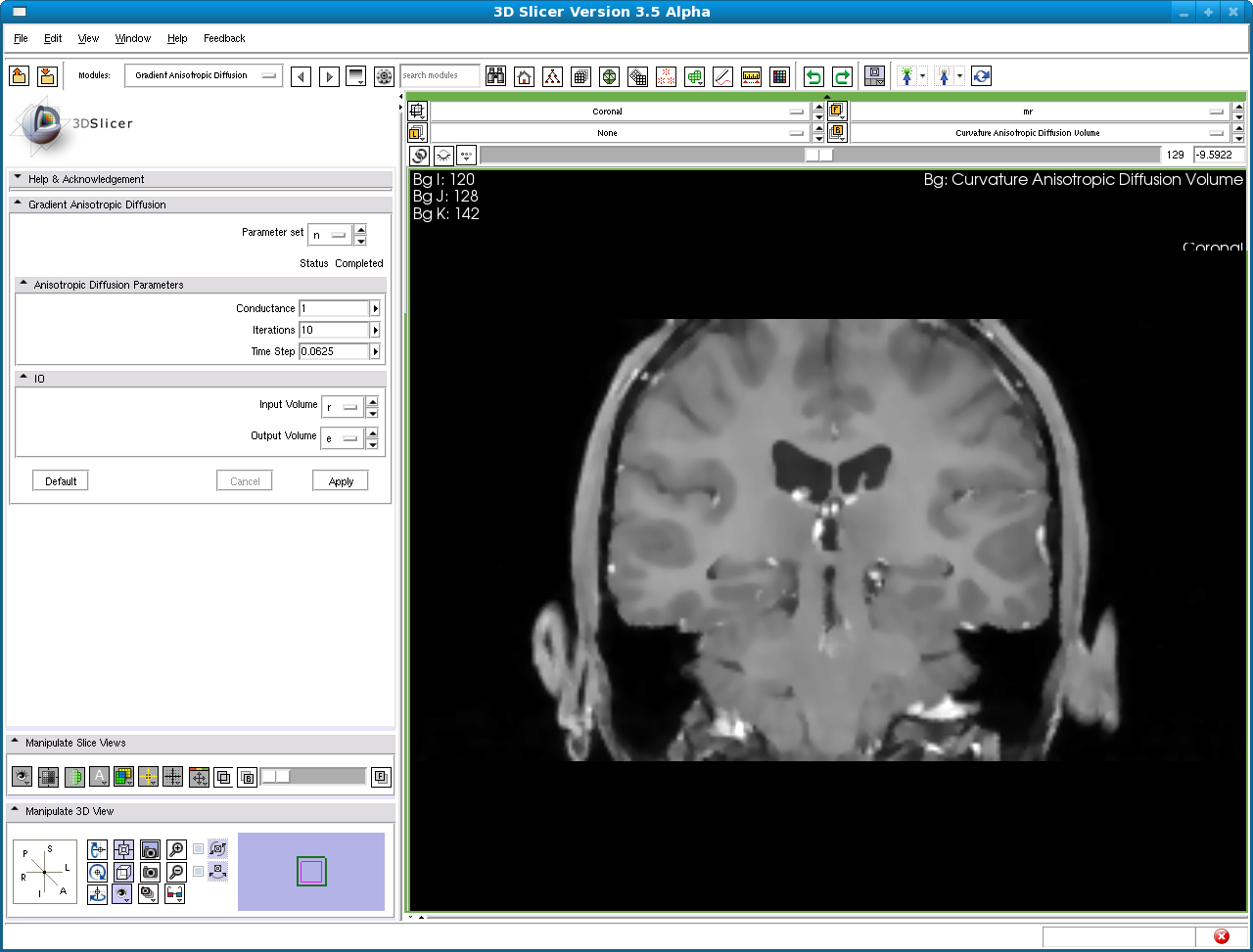Toggle the 3D view rock checkbox
This screenshot has height=952, width=1253.
click(x=199, y=871)
